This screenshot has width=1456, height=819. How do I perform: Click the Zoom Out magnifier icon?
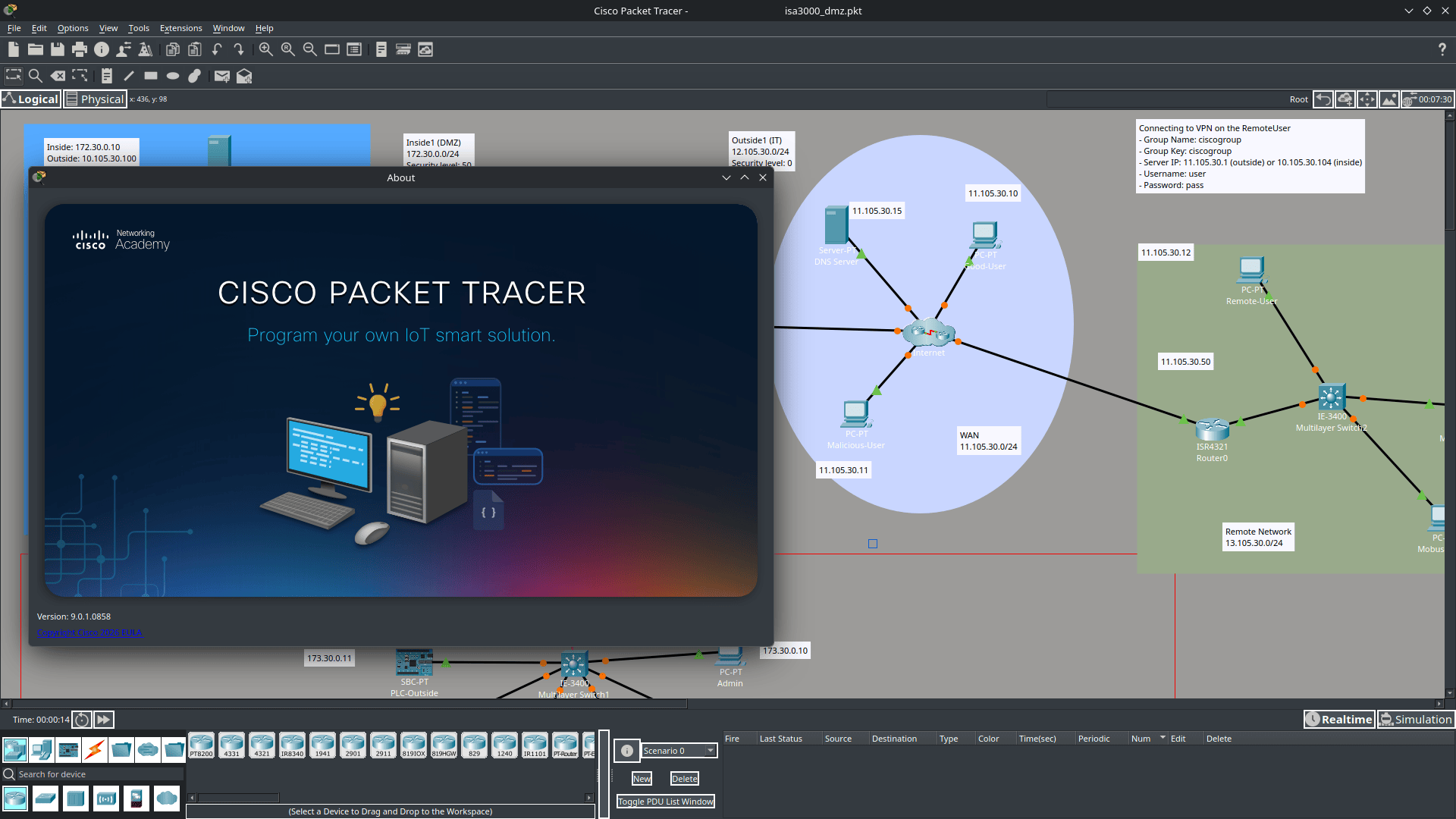coord(309,49)
